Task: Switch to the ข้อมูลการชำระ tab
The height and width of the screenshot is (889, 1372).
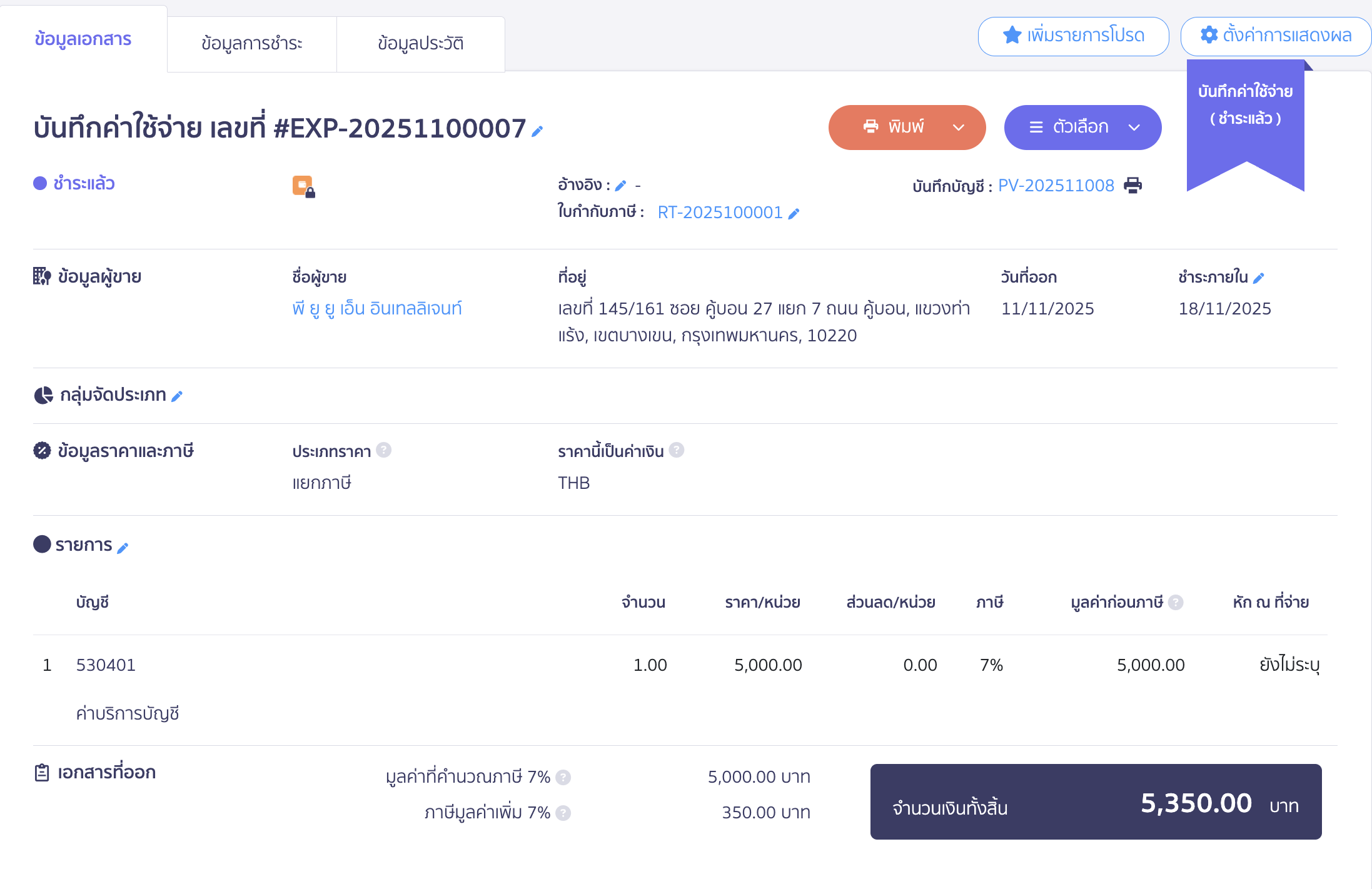Action: 251,43
